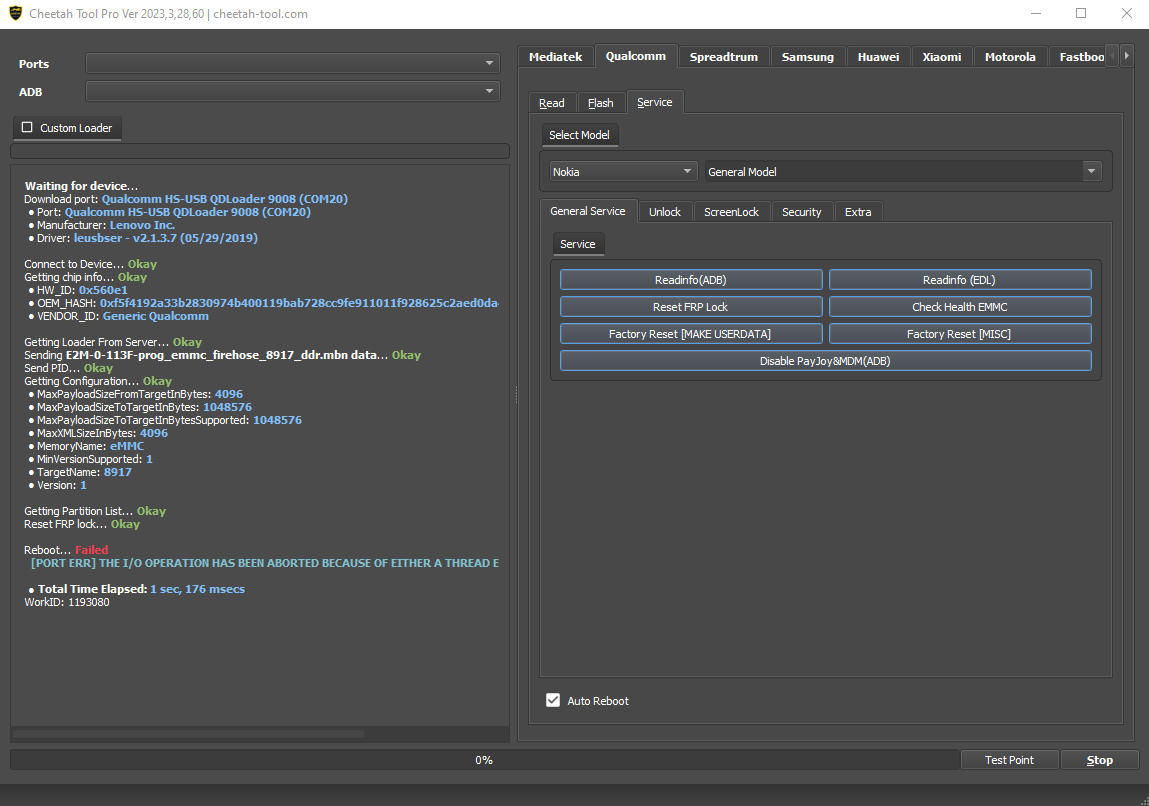Click VENDOR_ID Generic Qualcomm text
The image size is (1149, 806).
click(x=155, y=317)
